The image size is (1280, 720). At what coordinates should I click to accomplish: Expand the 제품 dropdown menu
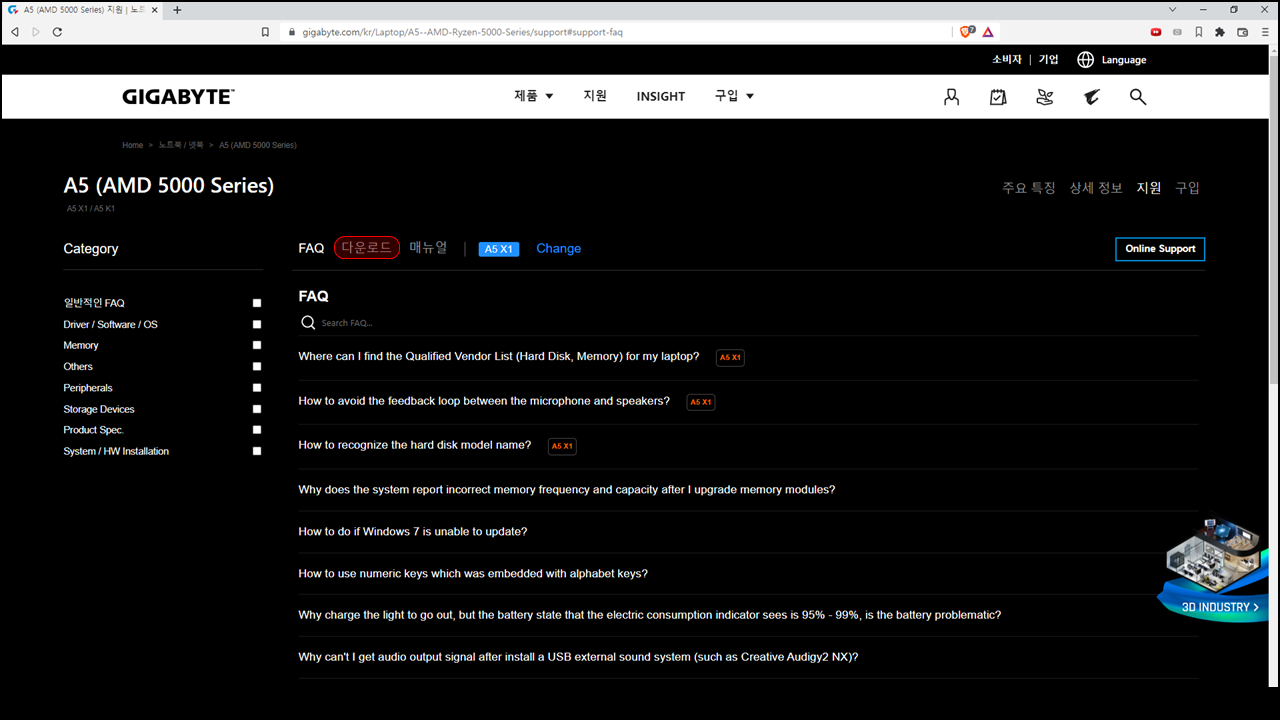[x=534, y=96]
